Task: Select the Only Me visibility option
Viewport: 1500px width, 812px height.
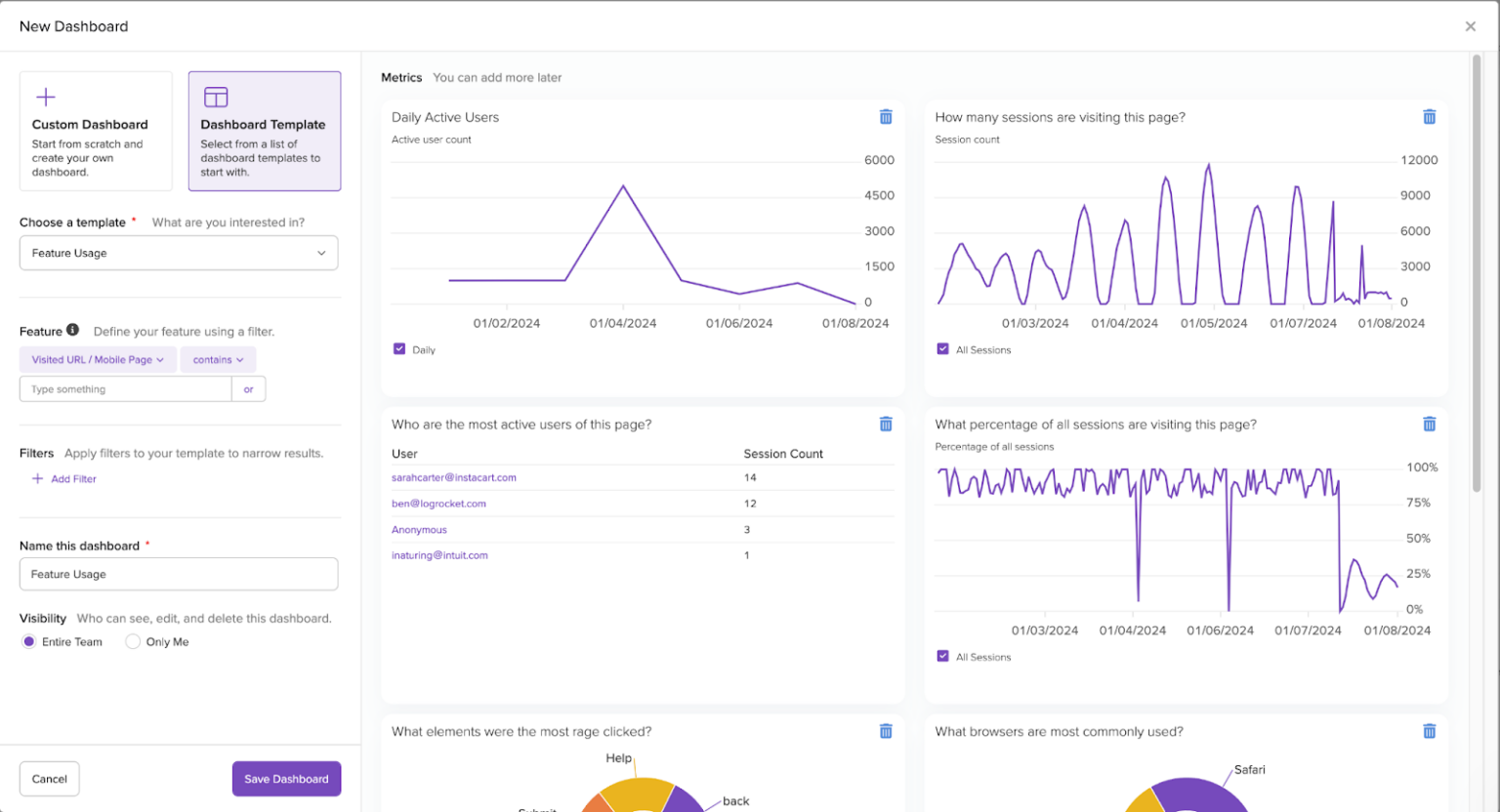Action: [x=133, y=641]
